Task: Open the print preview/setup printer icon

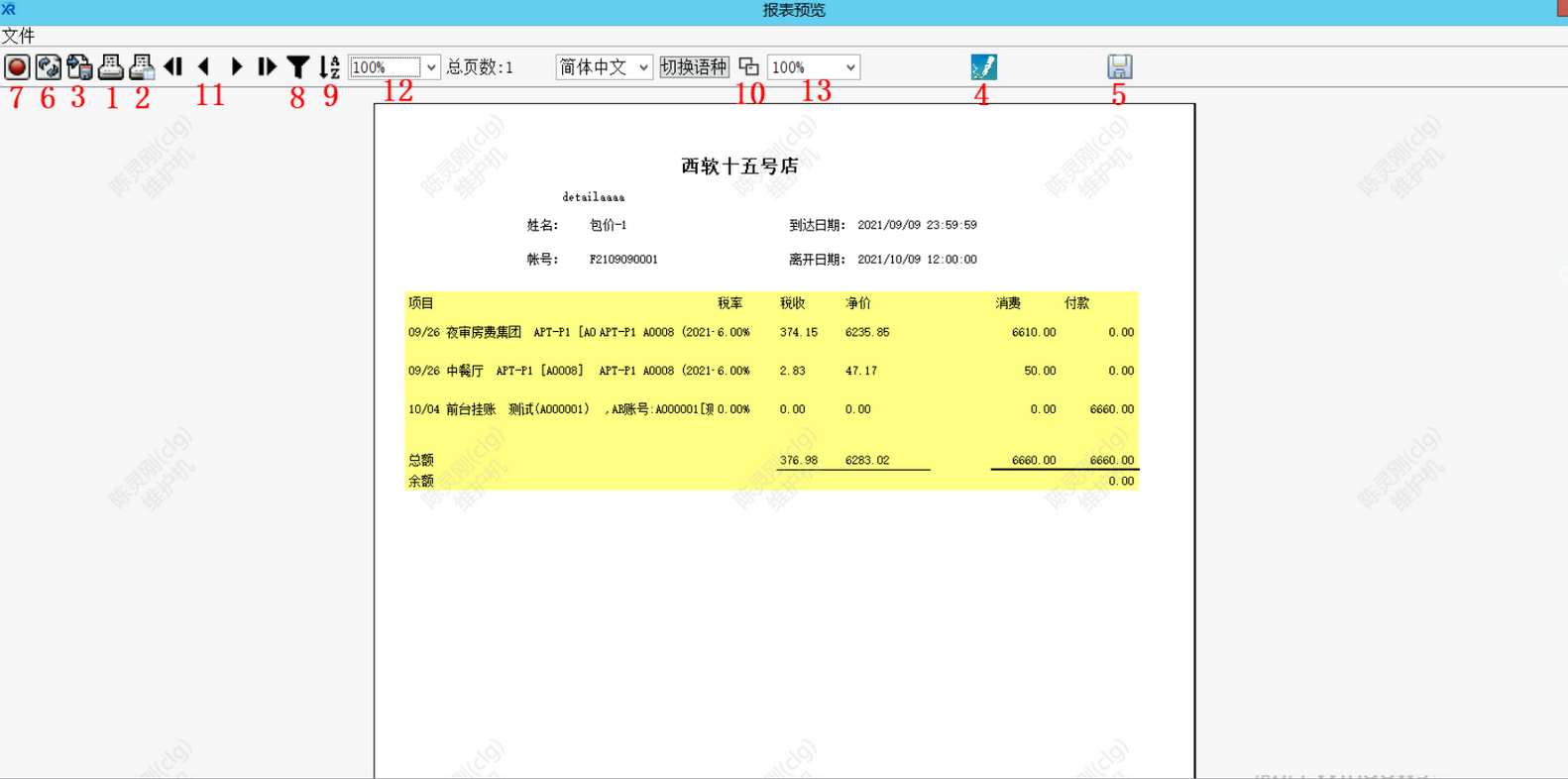Action: pos(142,67)
